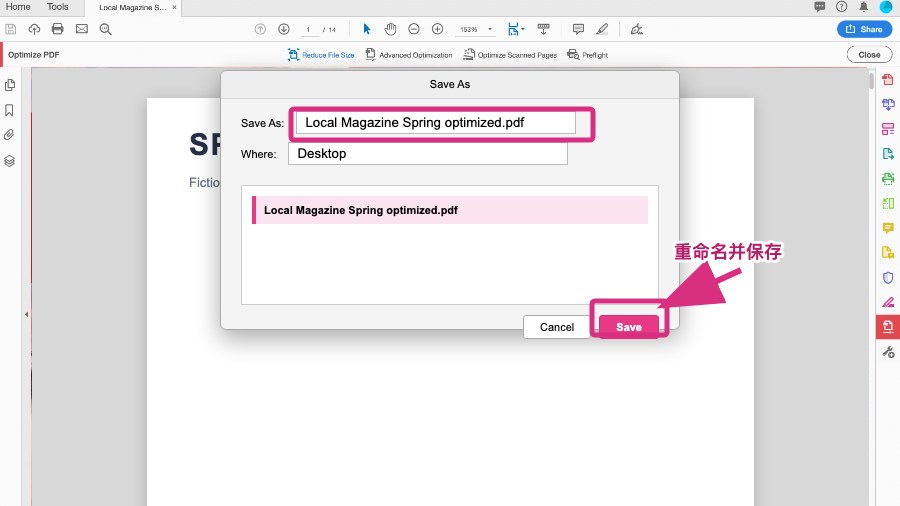
Task: Open the layers panel icon
Action: point(9,161)
